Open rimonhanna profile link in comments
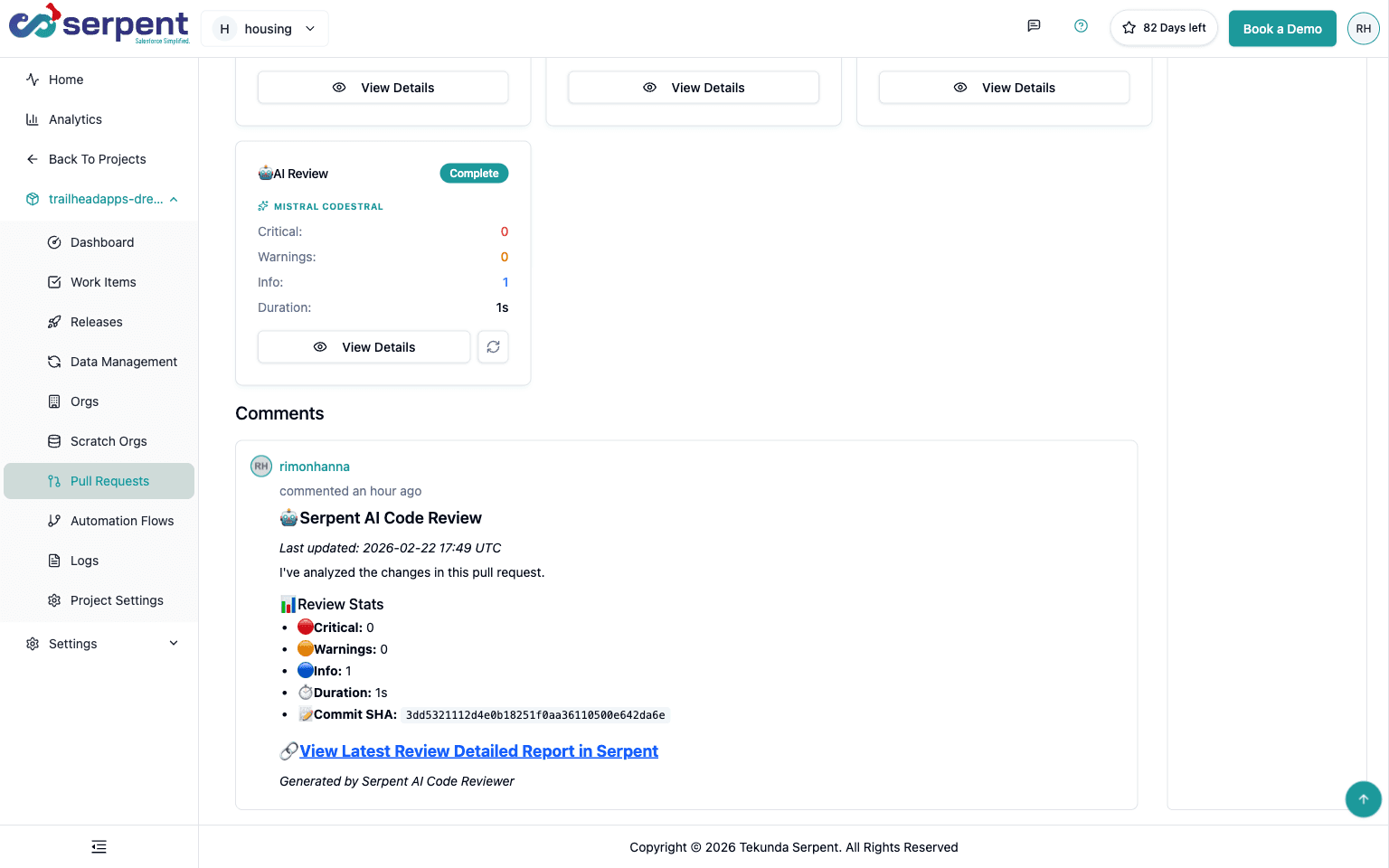 pos(314,467)
